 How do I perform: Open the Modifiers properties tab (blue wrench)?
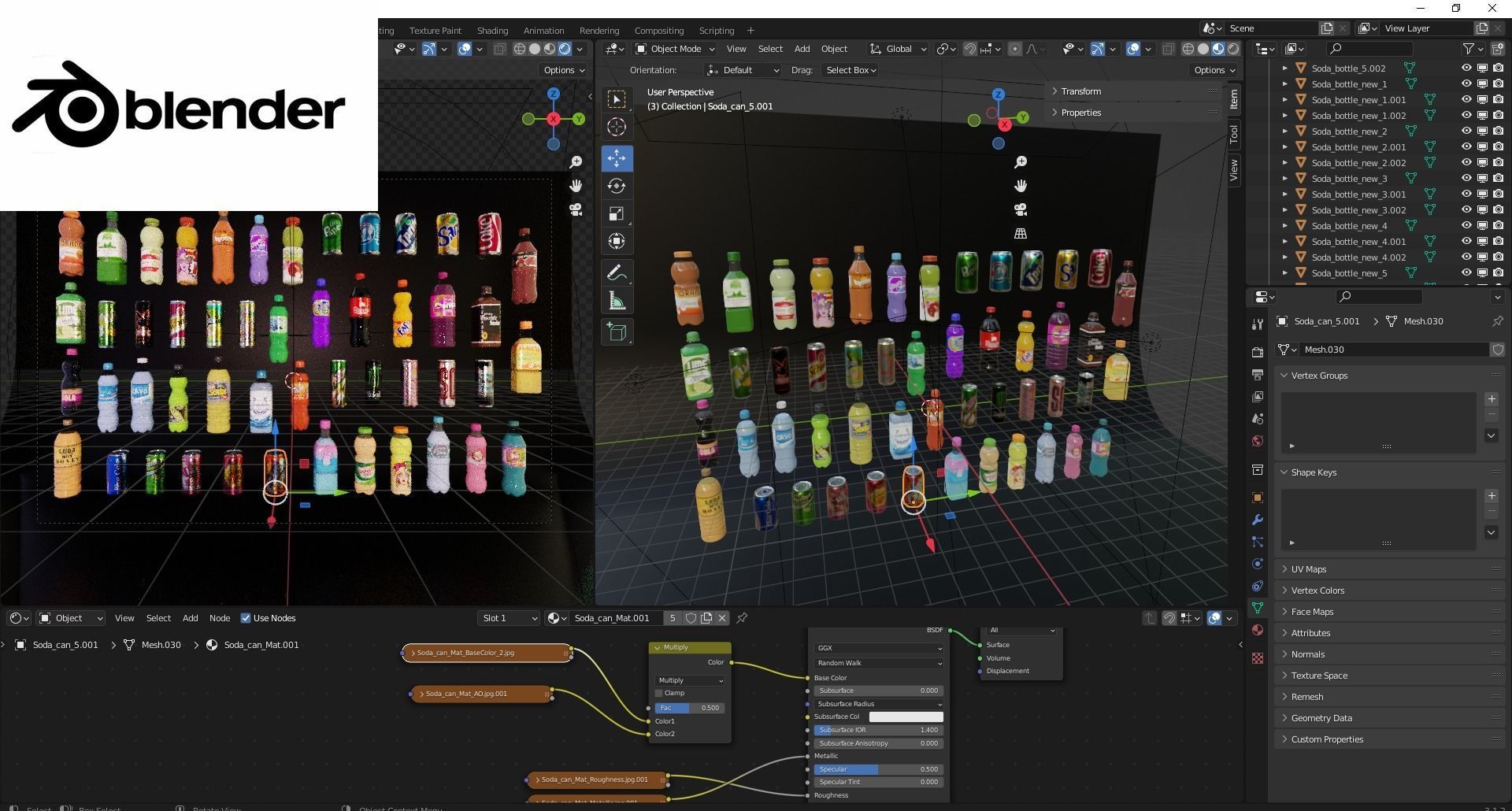coord(1257,520)
